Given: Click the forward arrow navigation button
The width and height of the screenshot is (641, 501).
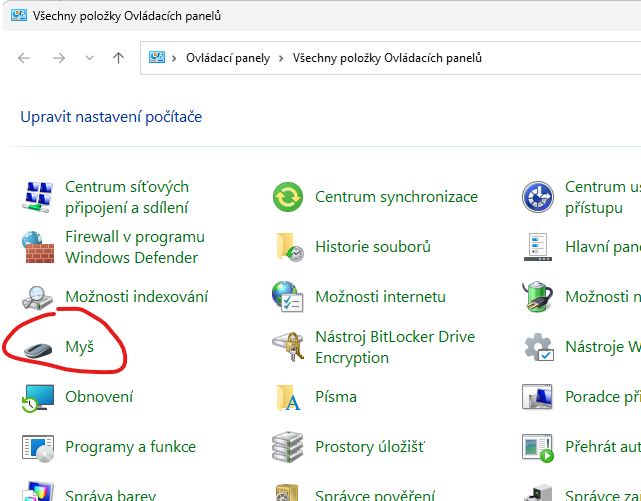Looking at the screenshot, I should click(x=59, y=58).
